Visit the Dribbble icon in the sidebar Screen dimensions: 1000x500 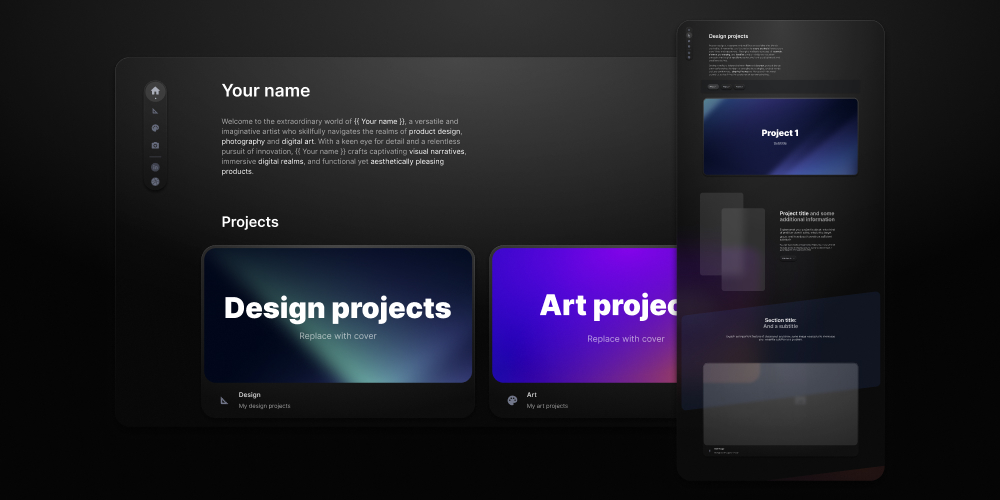[x=155, y=182]
